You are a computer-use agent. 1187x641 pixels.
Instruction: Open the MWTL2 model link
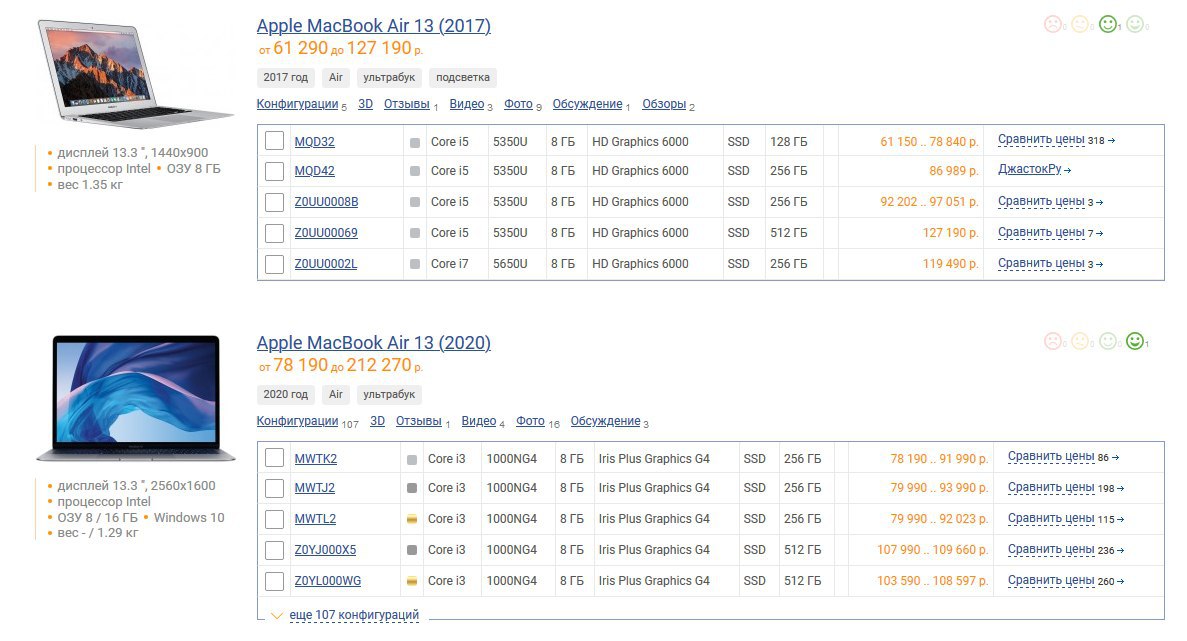click(315, 519)
